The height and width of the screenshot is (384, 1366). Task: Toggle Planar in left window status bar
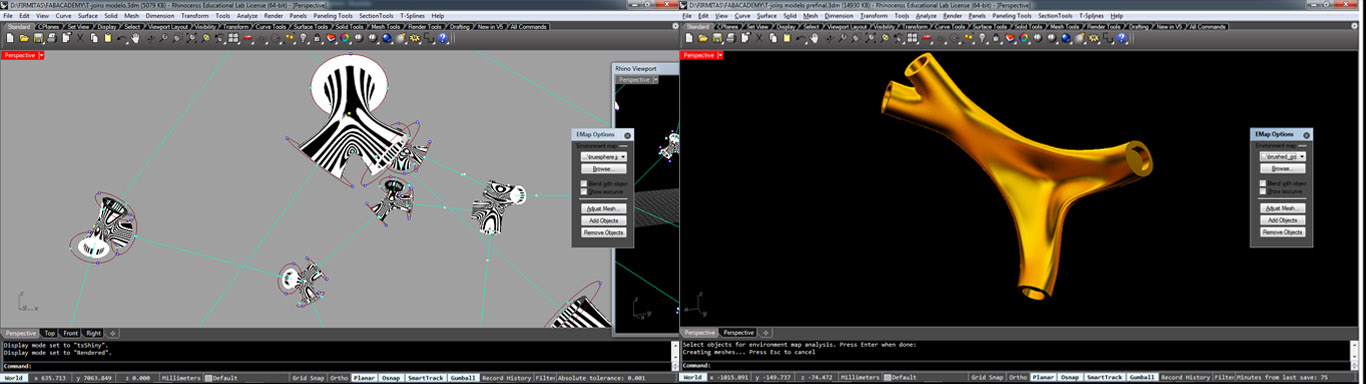[364, 378]
